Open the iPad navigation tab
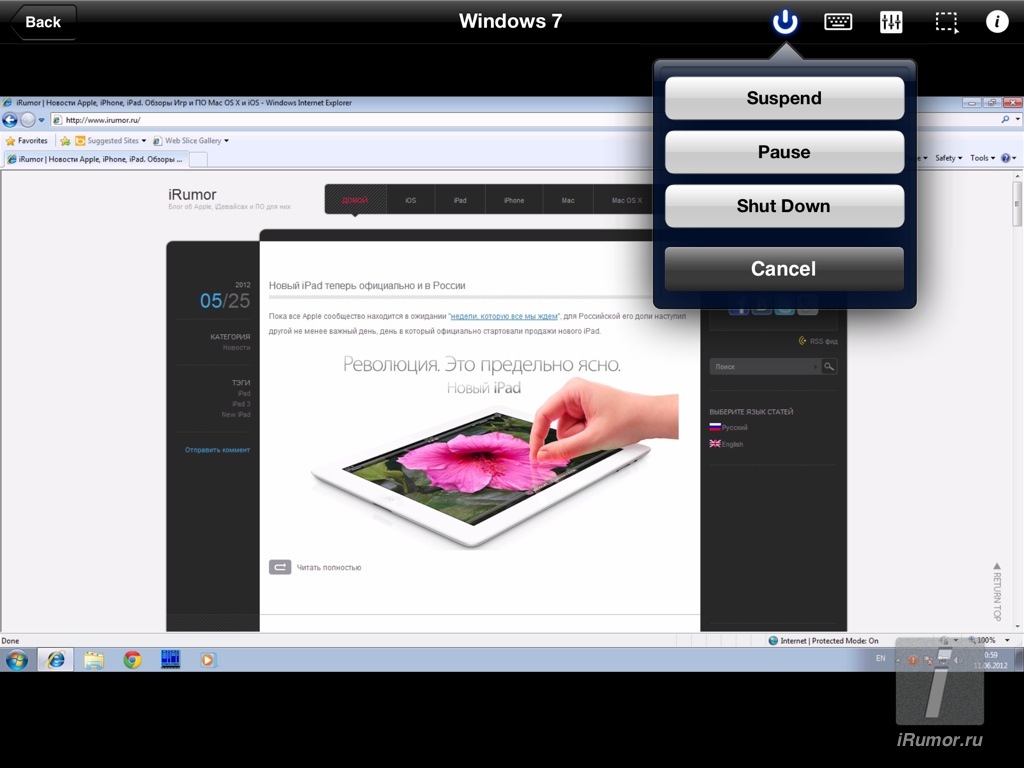Viewport: 1024px width, 768px height. click(x=460, y=200)
